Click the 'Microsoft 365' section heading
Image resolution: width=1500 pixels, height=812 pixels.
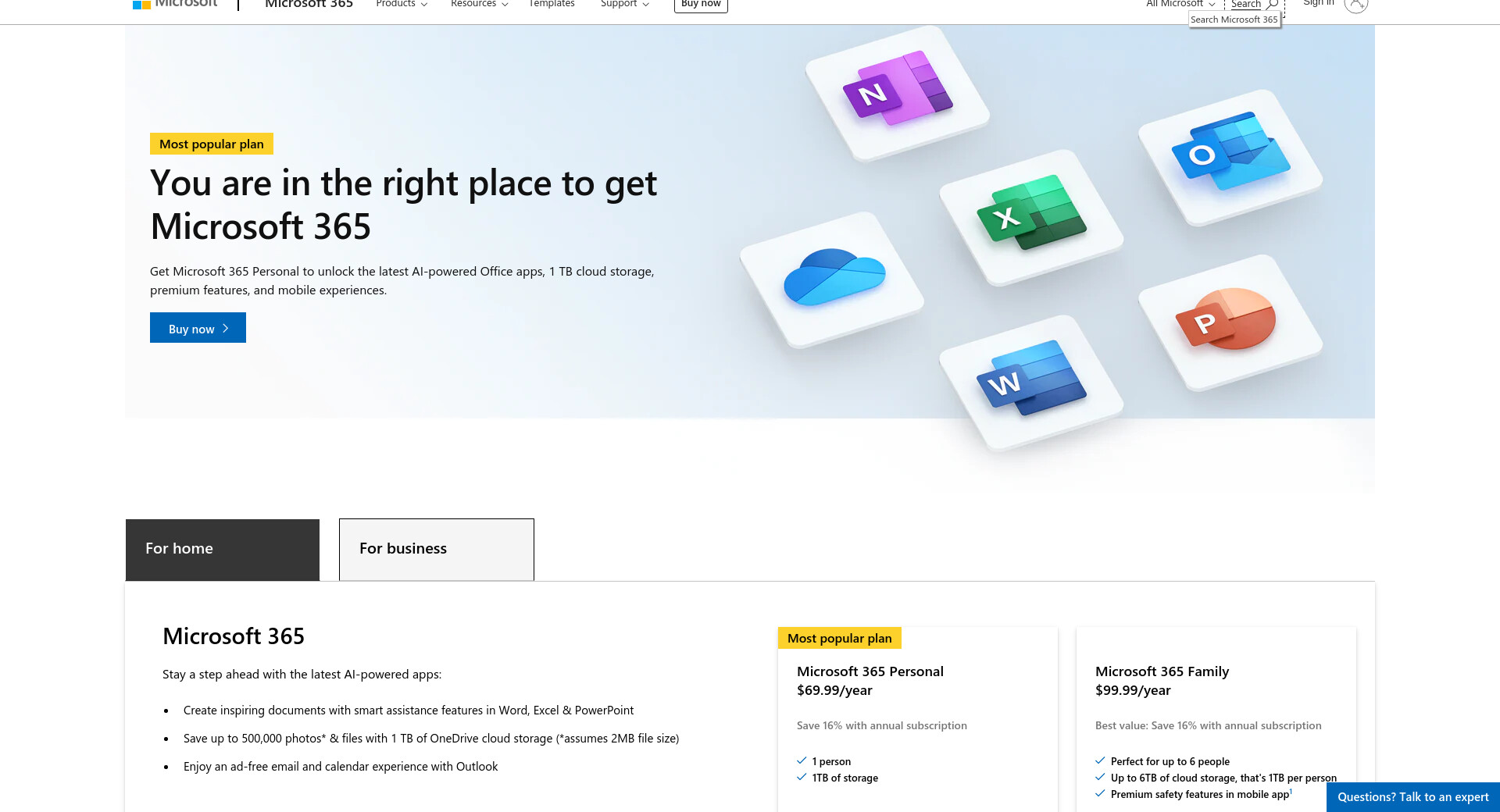(234, 636)
